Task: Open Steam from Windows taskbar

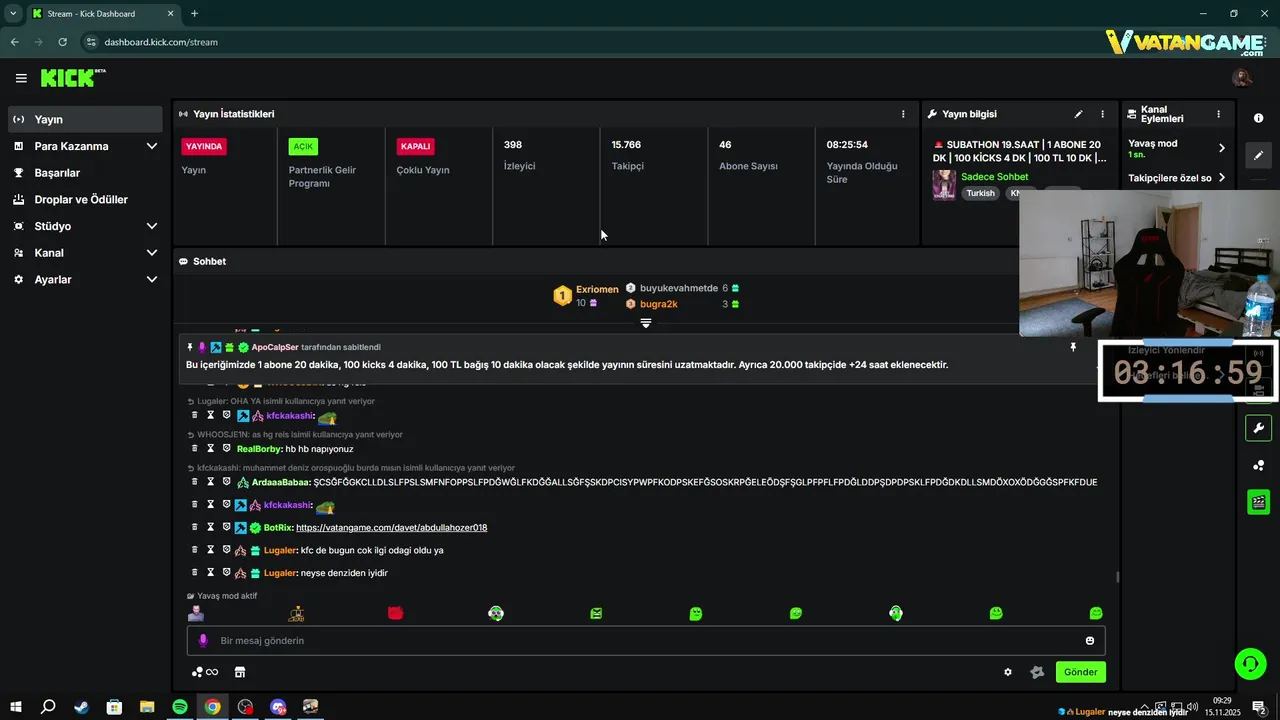Action: 81,707
